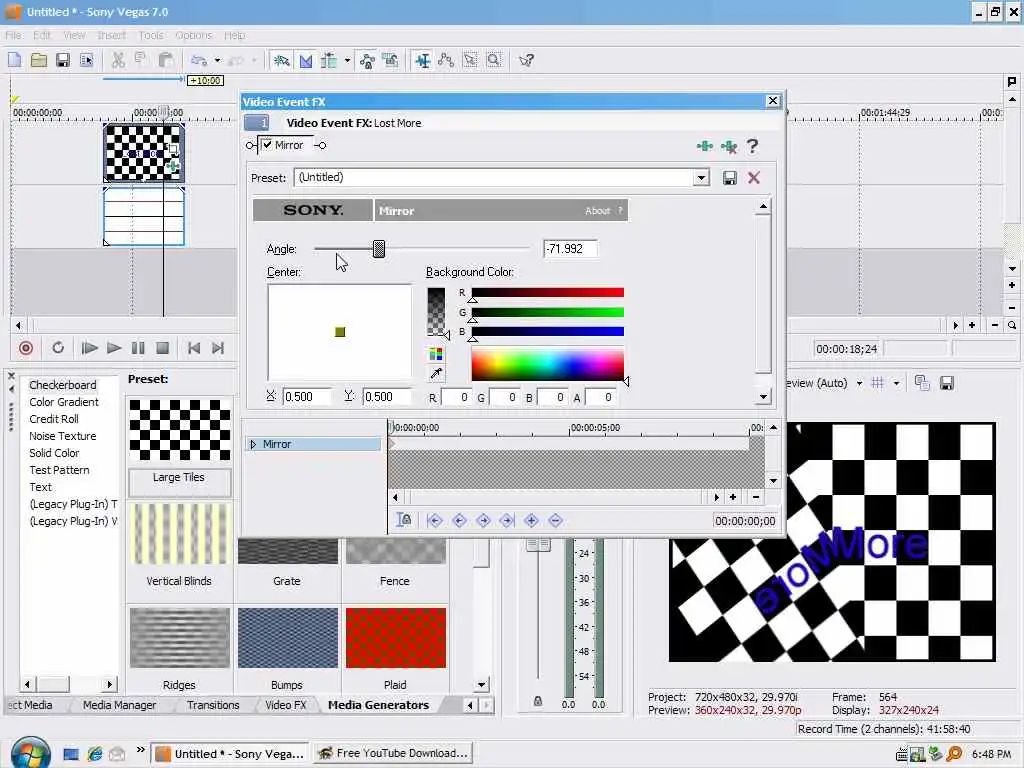The image size is (1024, 768).
Task: Select the Selection Edit tool
Action: pos(470,61)
